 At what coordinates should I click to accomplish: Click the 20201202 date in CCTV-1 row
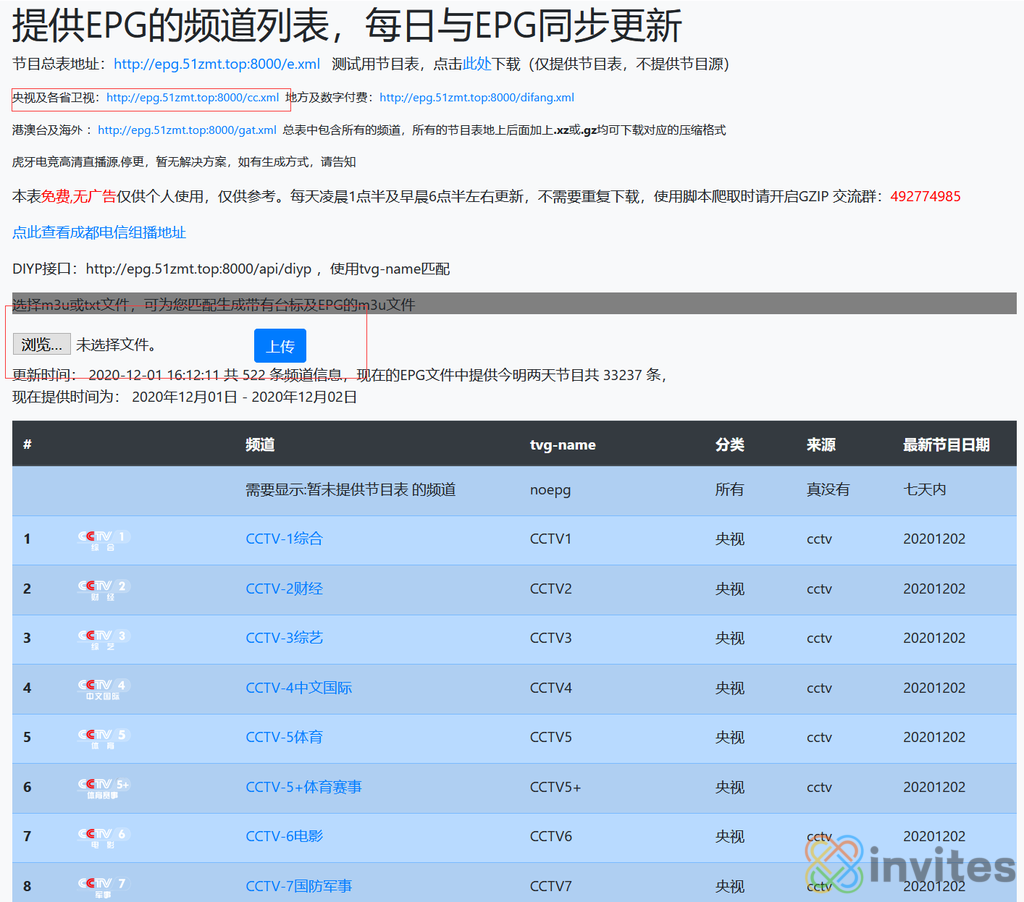point(934,539)
